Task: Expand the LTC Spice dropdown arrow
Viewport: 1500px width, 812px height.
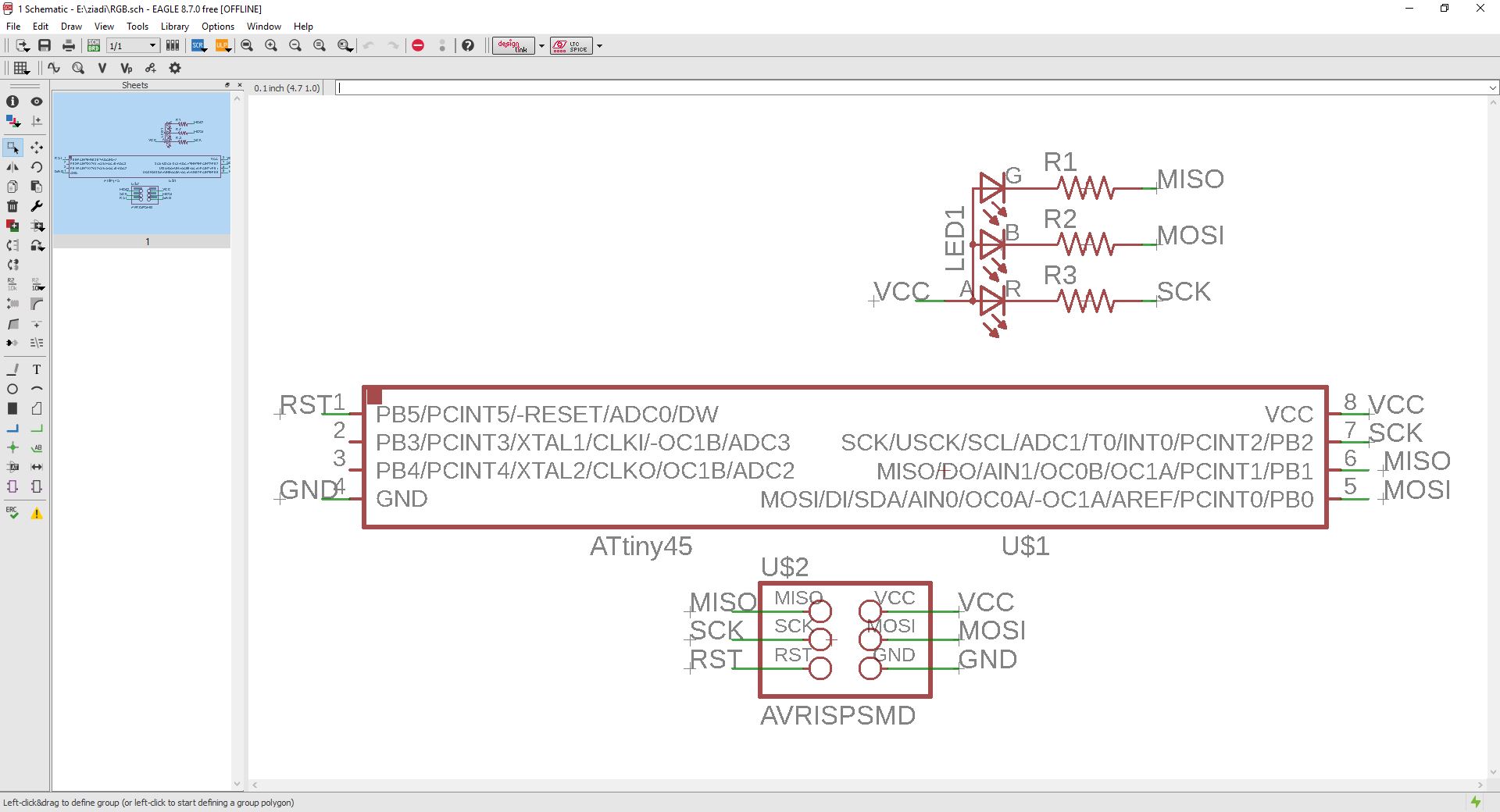Action: (x=599, y=45)
